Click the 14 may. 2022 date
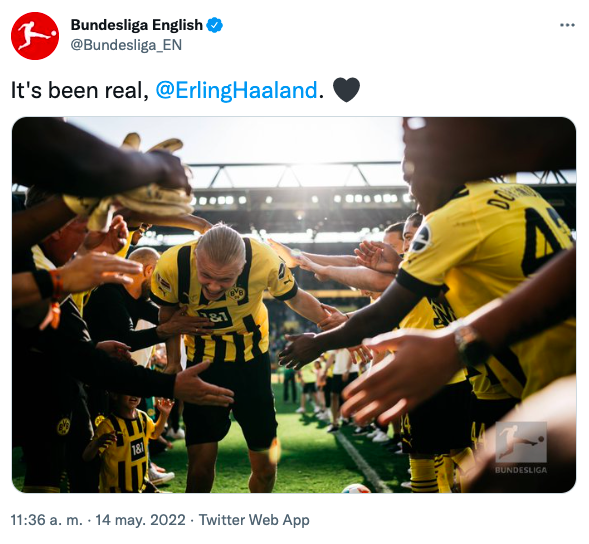This screenshot has height=544, width=589. tap(140, 520)
